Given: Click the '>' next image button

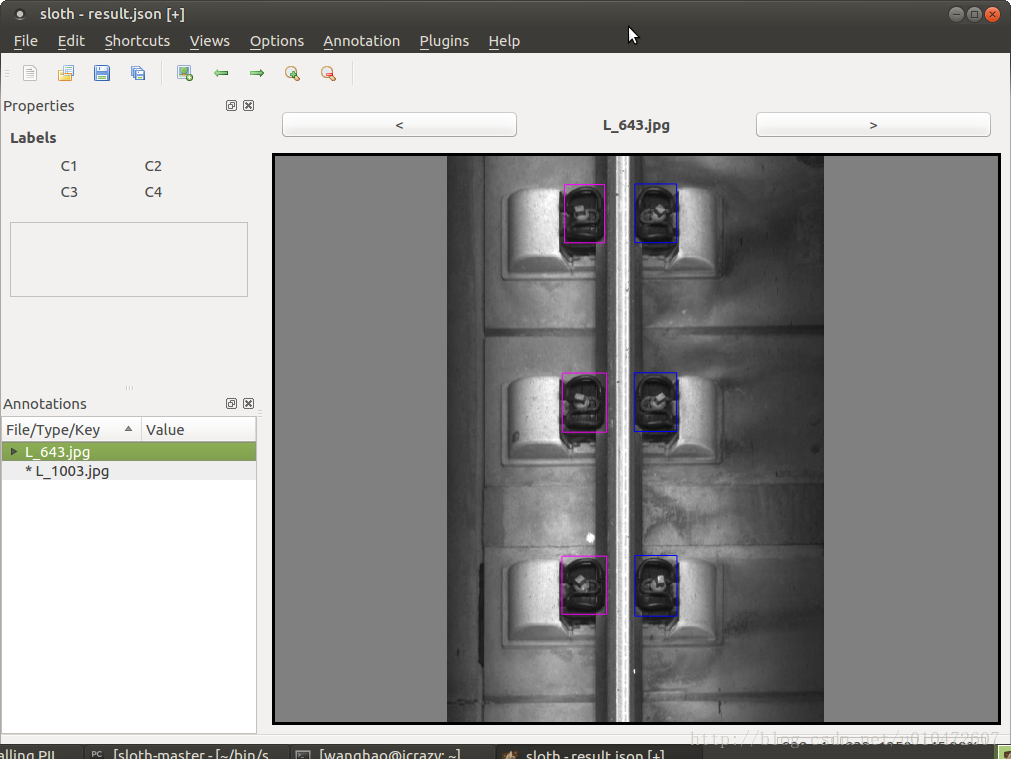Looking at the screenshot, I should [x=873, y=124].
